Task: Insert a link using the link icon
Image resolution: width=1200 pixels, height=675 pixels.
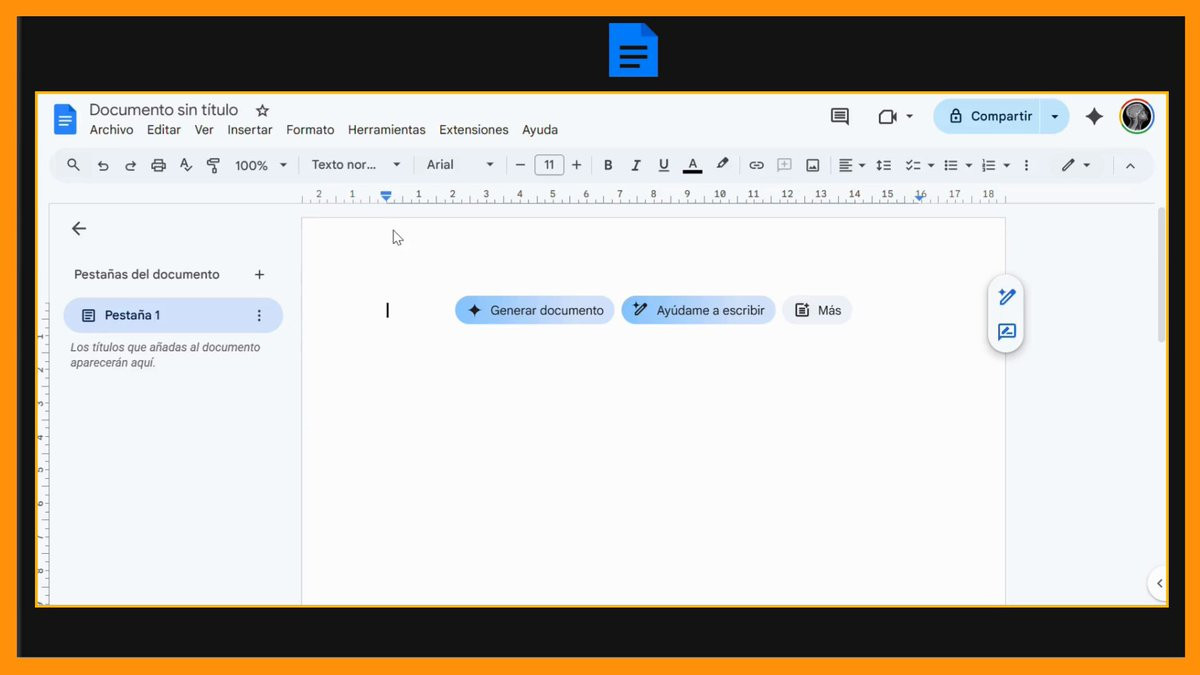Action: click(x=756, y=165)
